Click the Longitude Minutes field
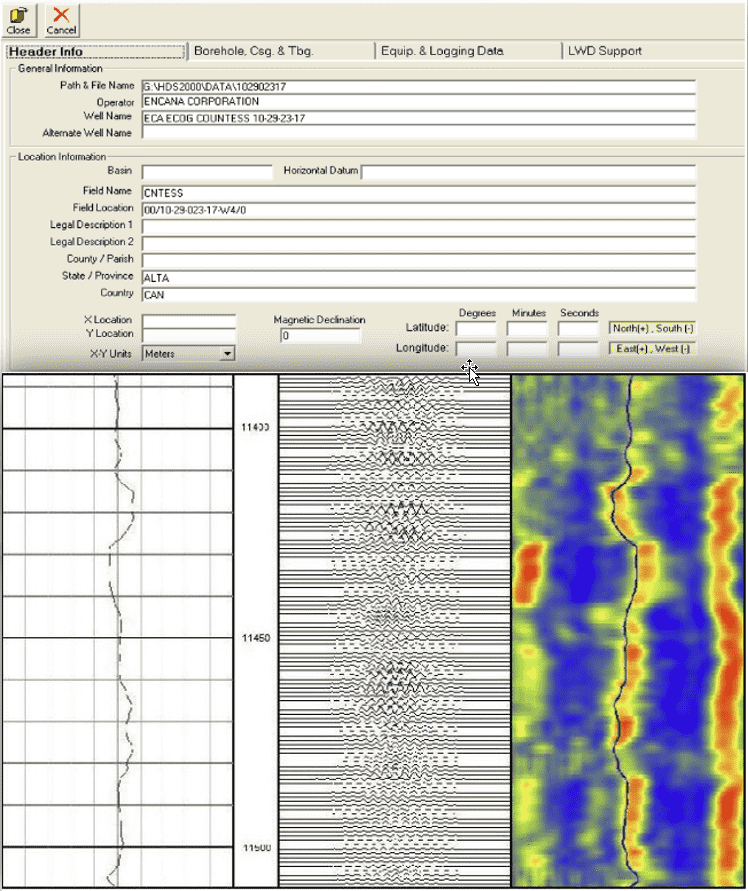Screen dimensions: 748x891 click(527, 349)
